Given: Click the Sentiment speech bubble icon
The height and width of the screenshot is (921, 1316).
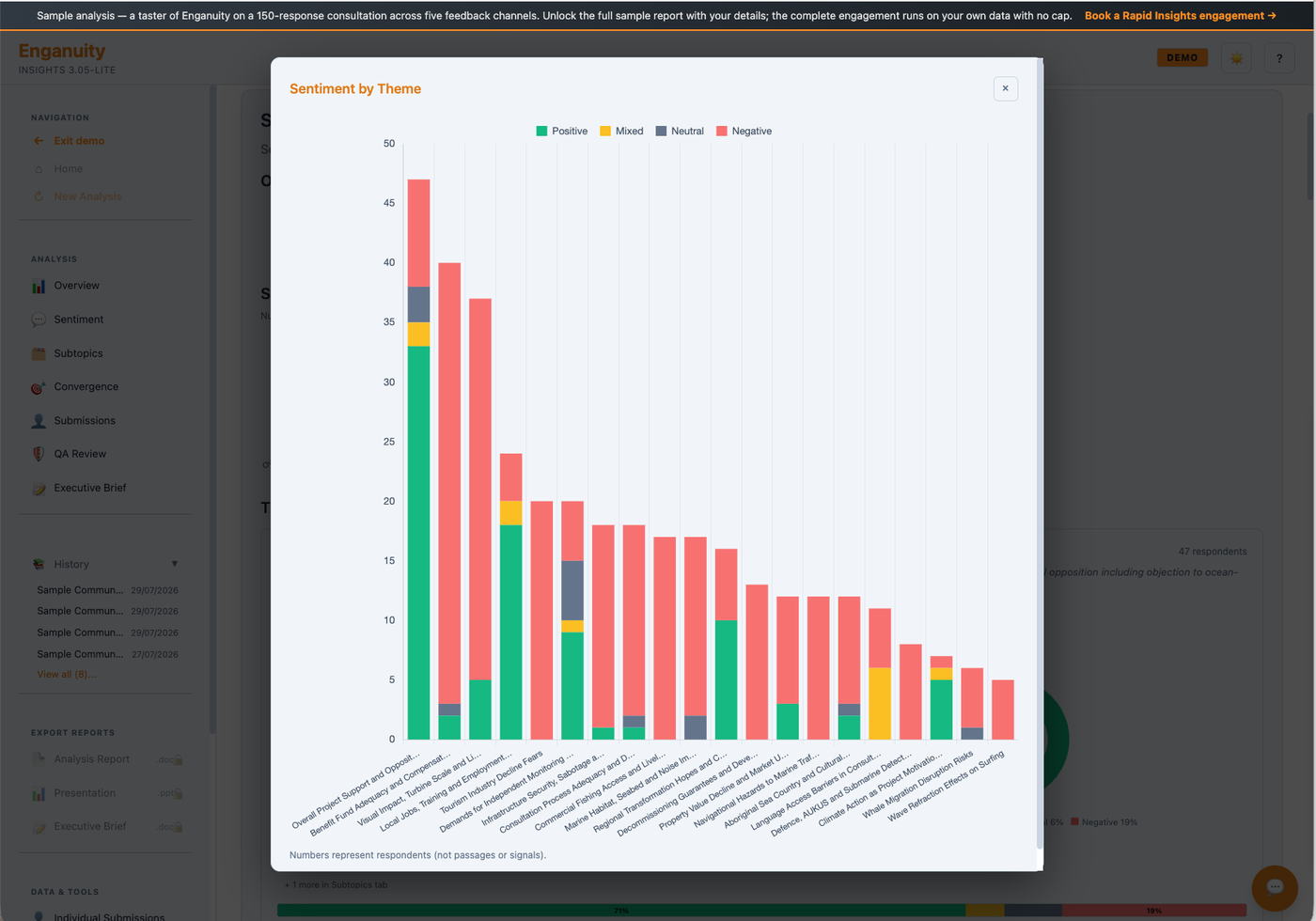Looking at the screenshot, I should [39, 320].
